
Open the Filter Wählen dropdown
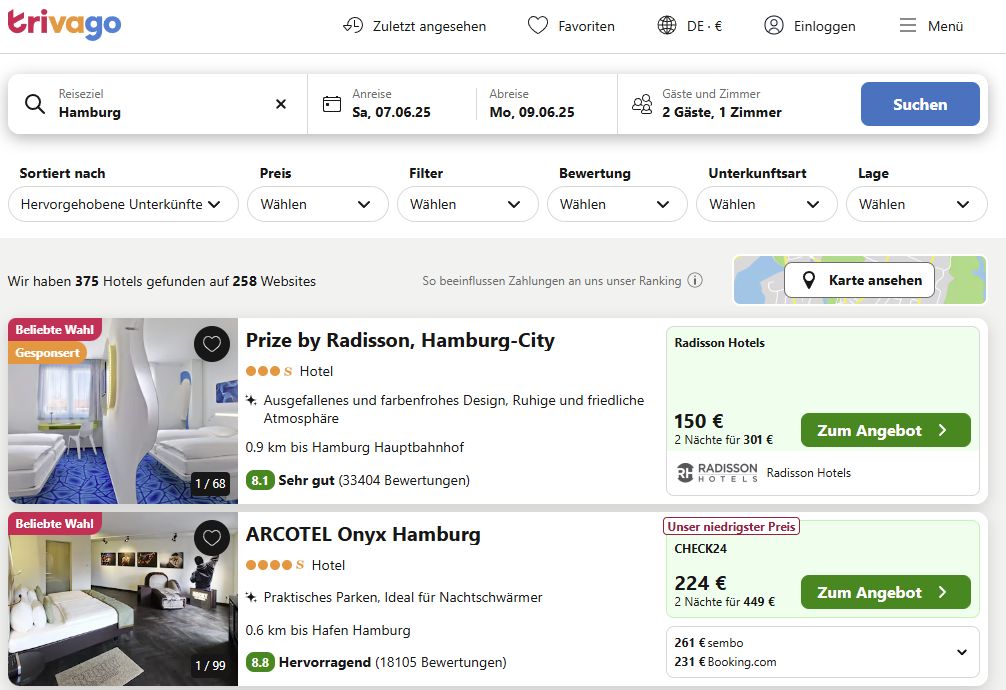click(x=468, y=204)
